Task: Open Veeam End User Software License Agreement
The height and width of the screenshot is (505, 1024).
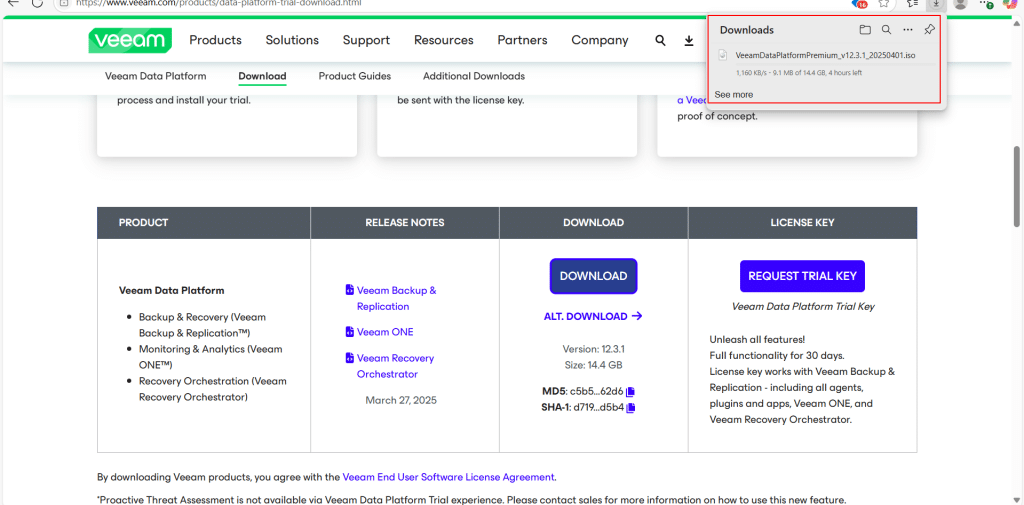Action: pos(449,477)
